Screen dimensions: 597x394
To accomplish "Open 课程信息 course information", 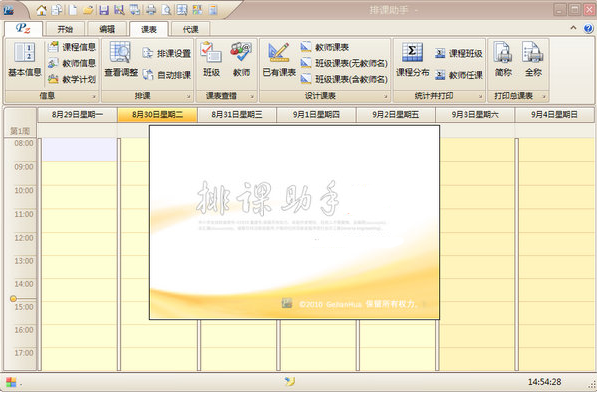I will click(x=72, y=47).
